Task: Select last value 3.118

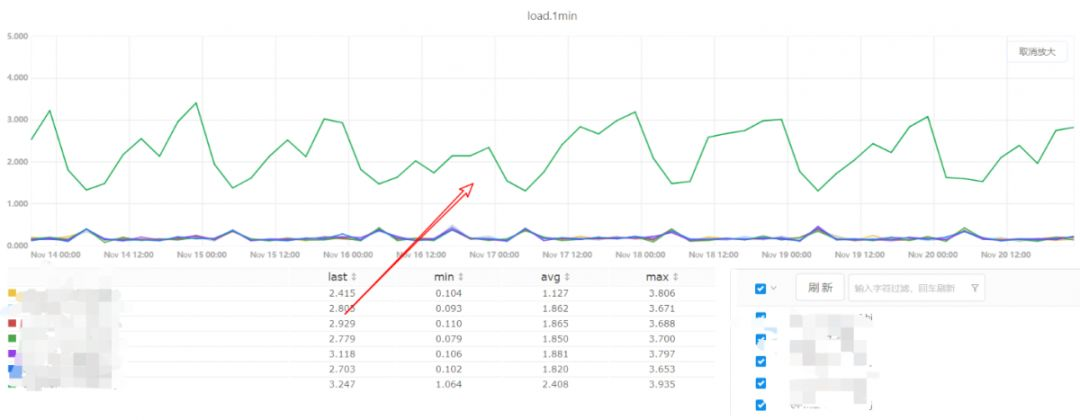Action: (342, 354)
